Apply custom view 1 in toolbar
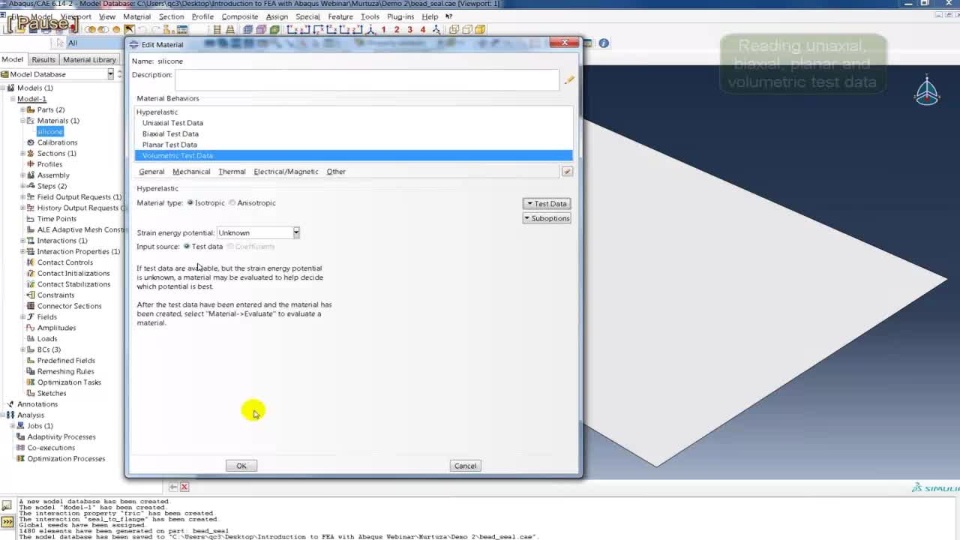 point(384,29)
